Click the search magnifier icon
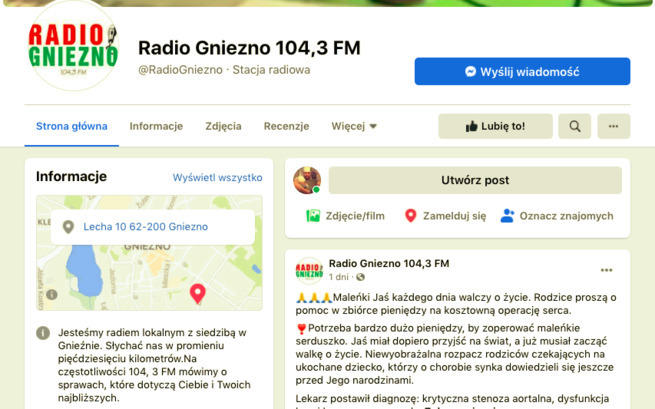 (x=574, y=126)
